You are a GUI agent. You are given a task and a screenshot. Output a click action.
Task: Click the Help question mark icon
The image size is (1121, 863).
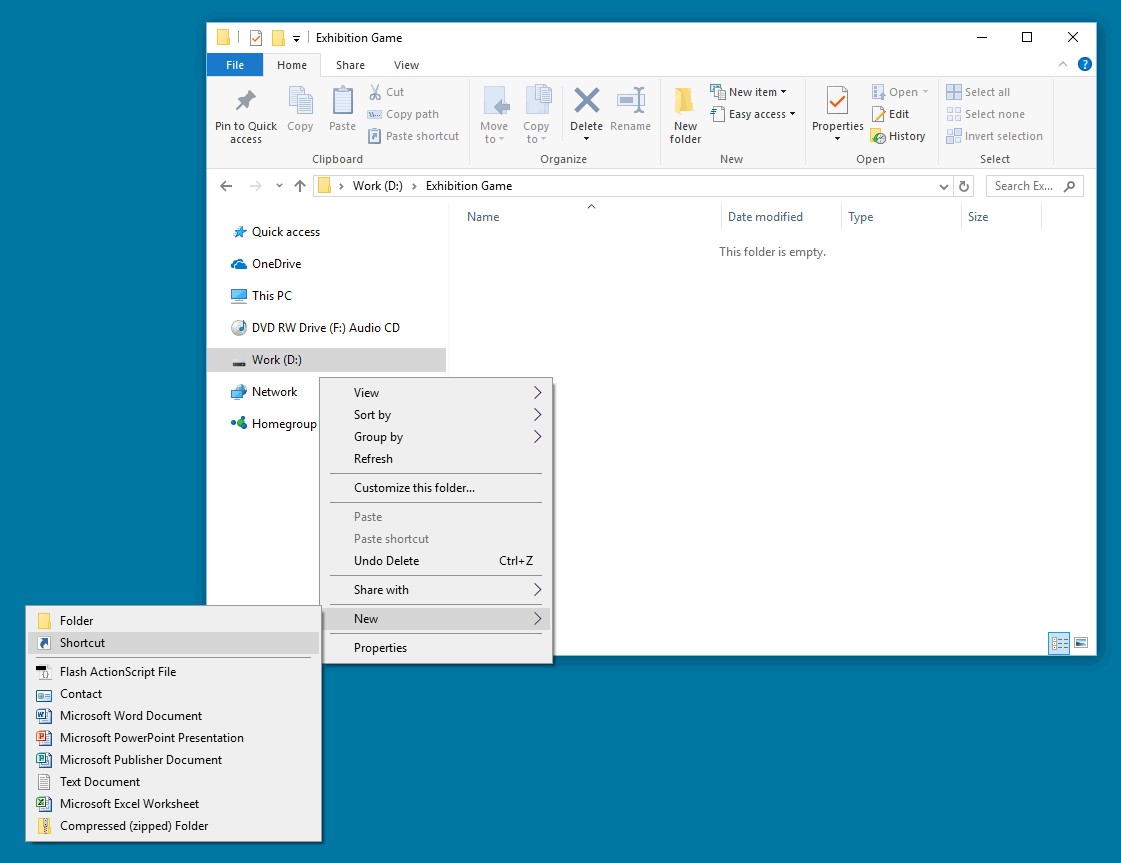pos(1085,64)
